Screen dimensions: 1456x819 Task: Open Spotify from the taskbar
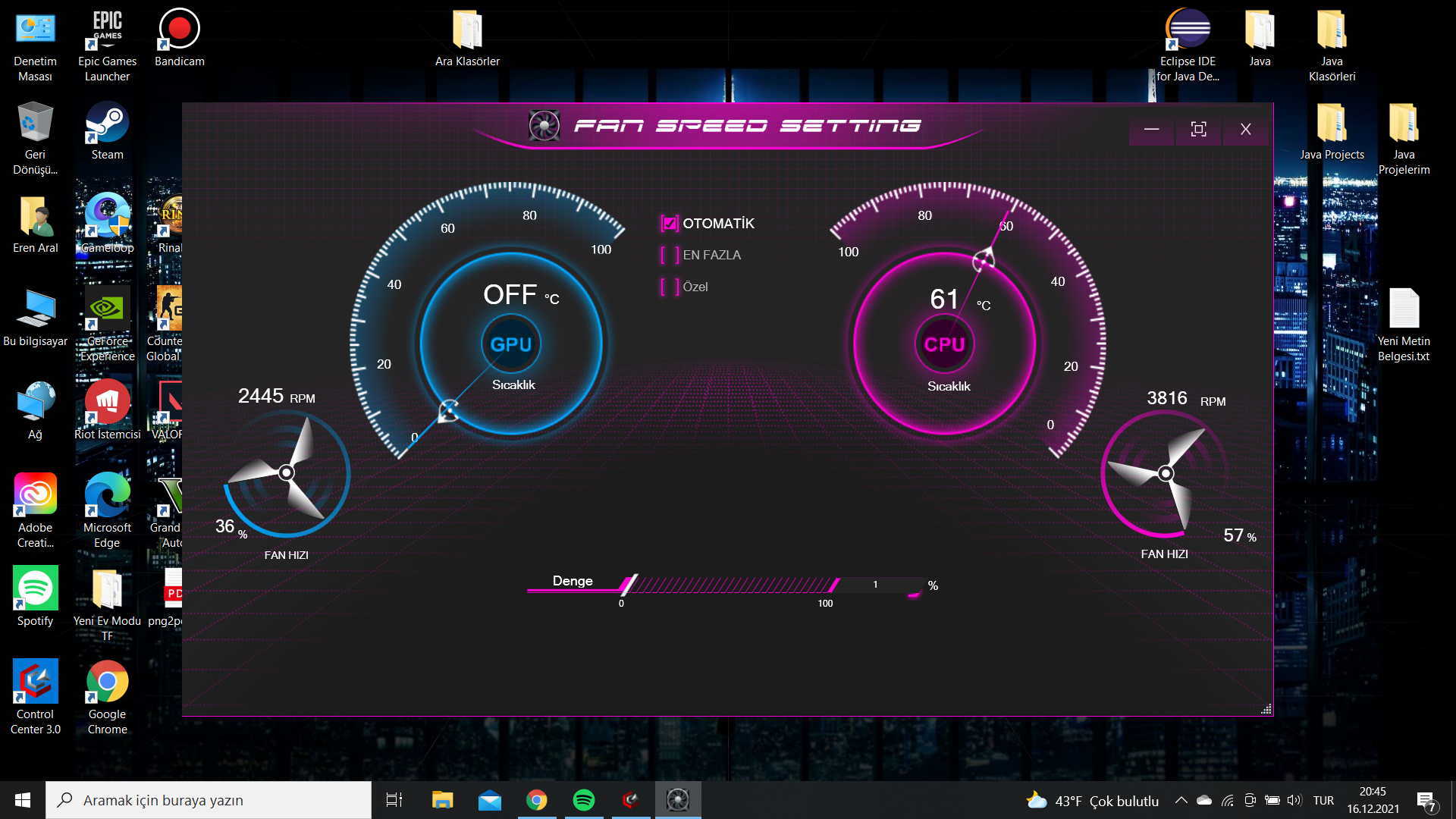pyautogui.click(x=583, y=800)
